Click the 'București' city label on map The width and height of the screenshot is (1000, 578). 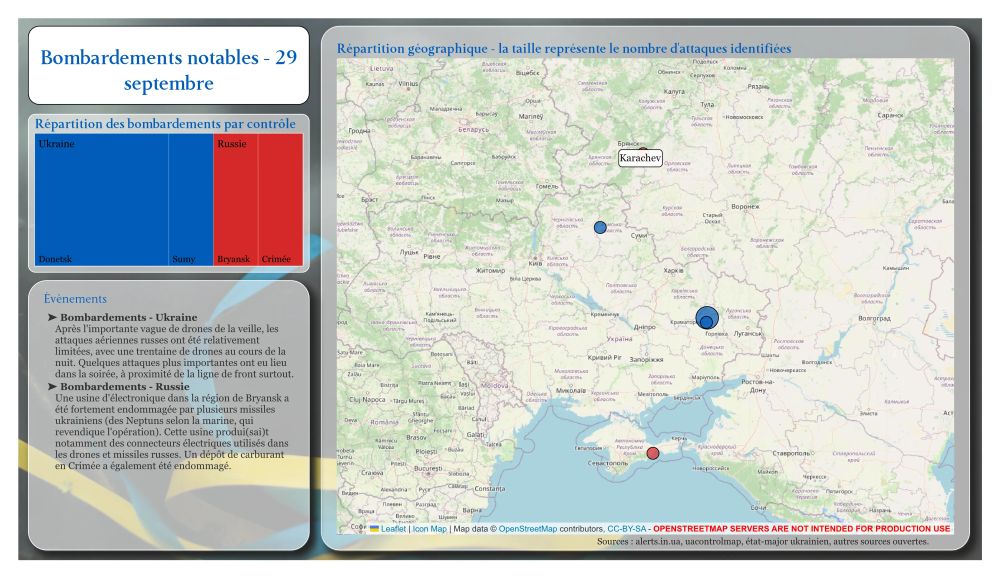(x=428, y=468)
